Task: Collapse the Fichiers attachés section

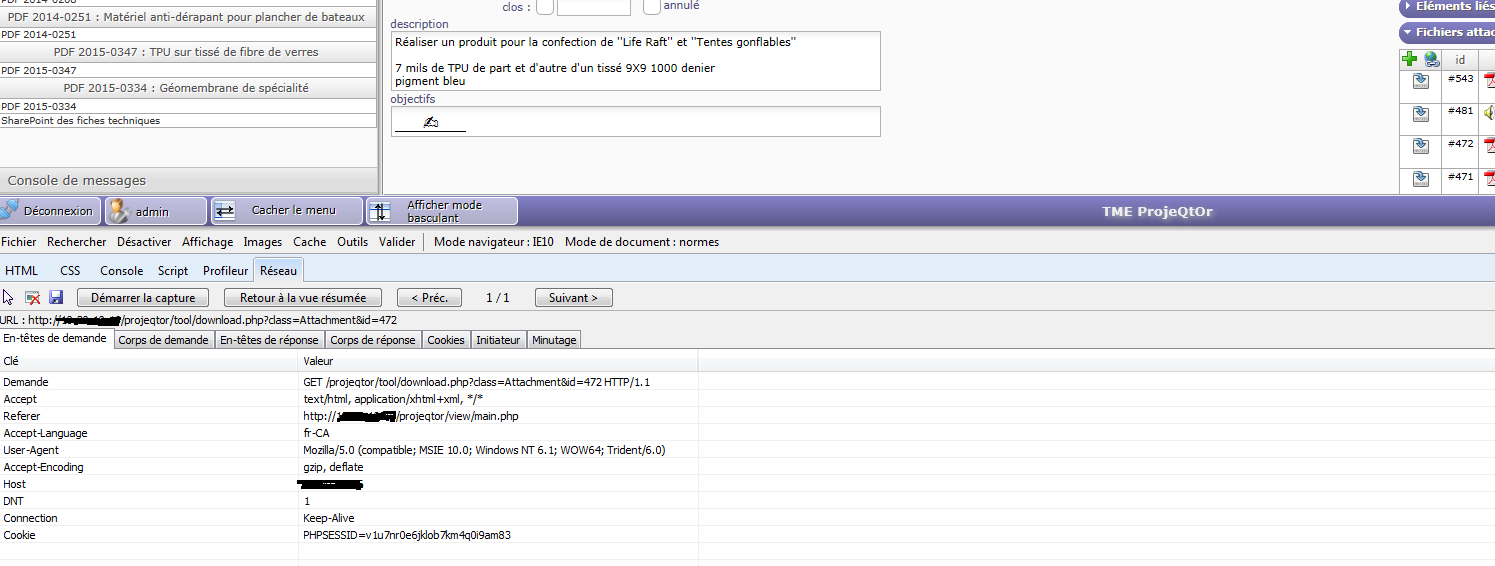Action: (1447, 32)
